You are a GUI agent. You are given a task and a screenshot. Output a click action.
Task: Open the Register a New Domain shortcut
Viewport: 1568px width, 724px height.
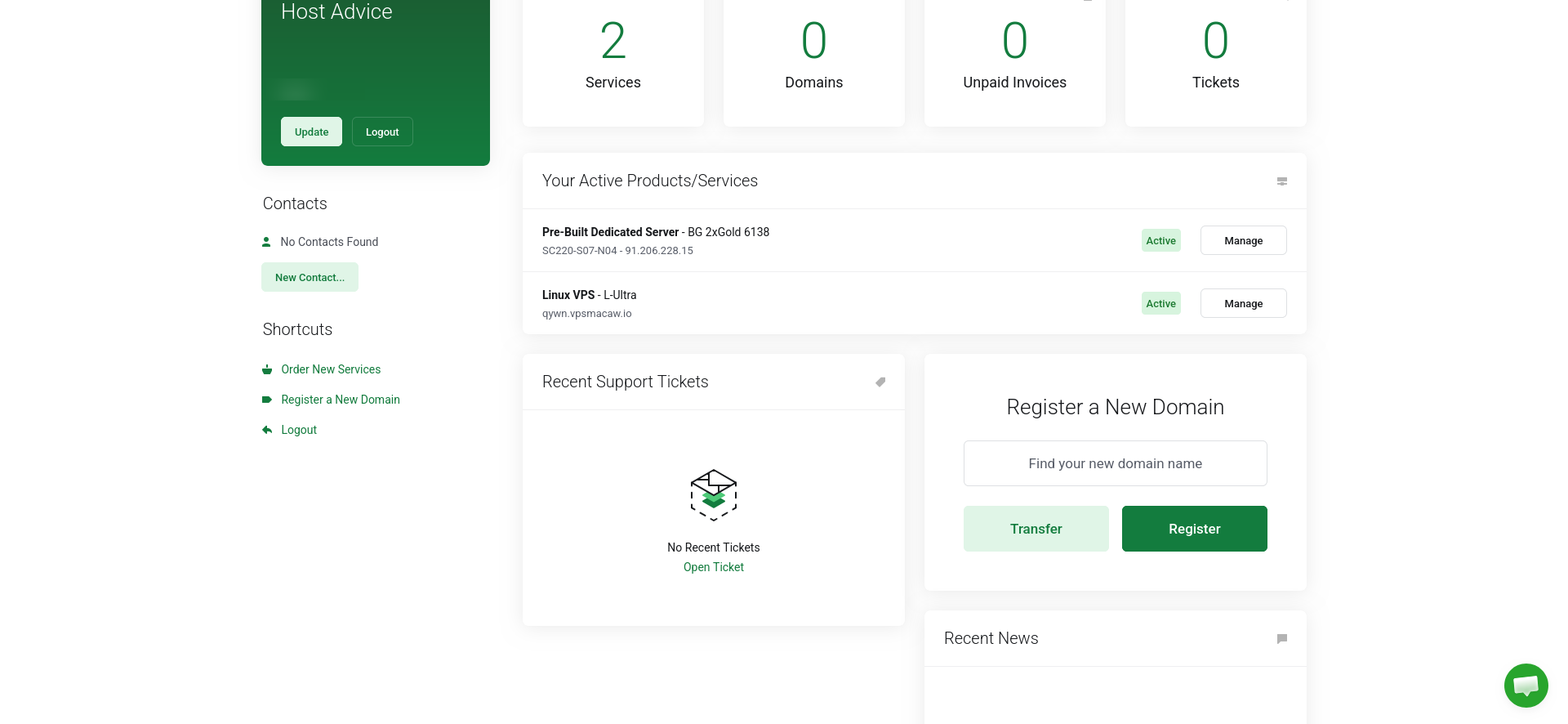point(341,400)
